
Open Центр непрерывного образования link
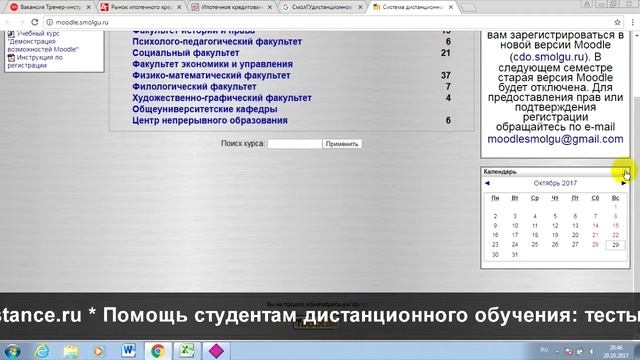coord(210,120)
